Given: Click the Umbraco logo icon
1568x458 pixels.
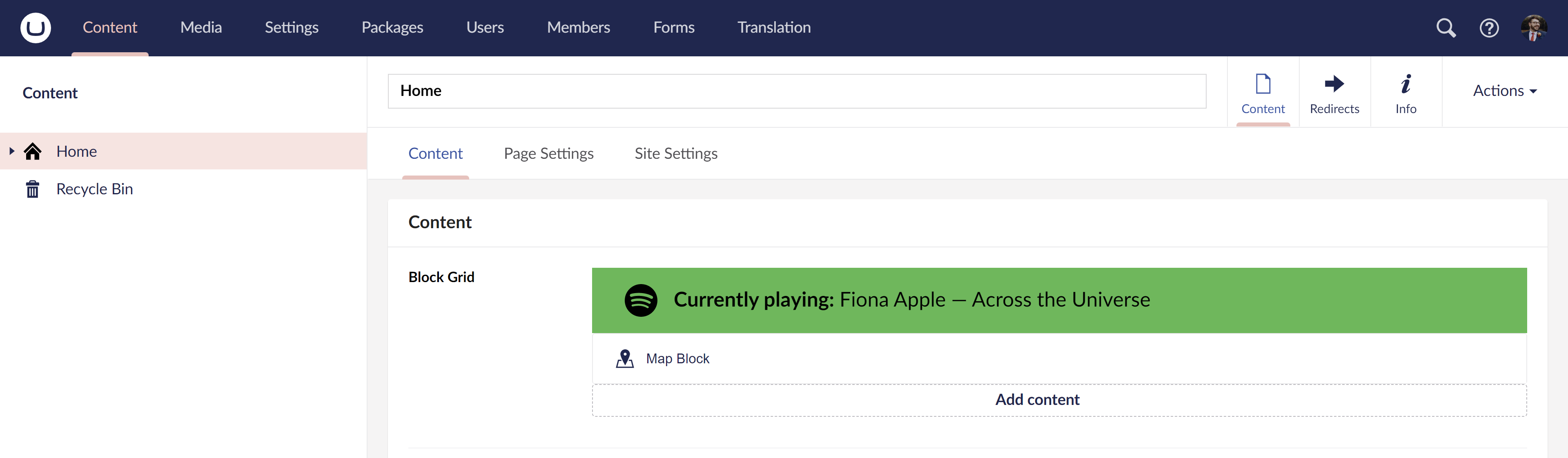Looking at the screenshot, I should pyautogui.click(x=35, y=28).
